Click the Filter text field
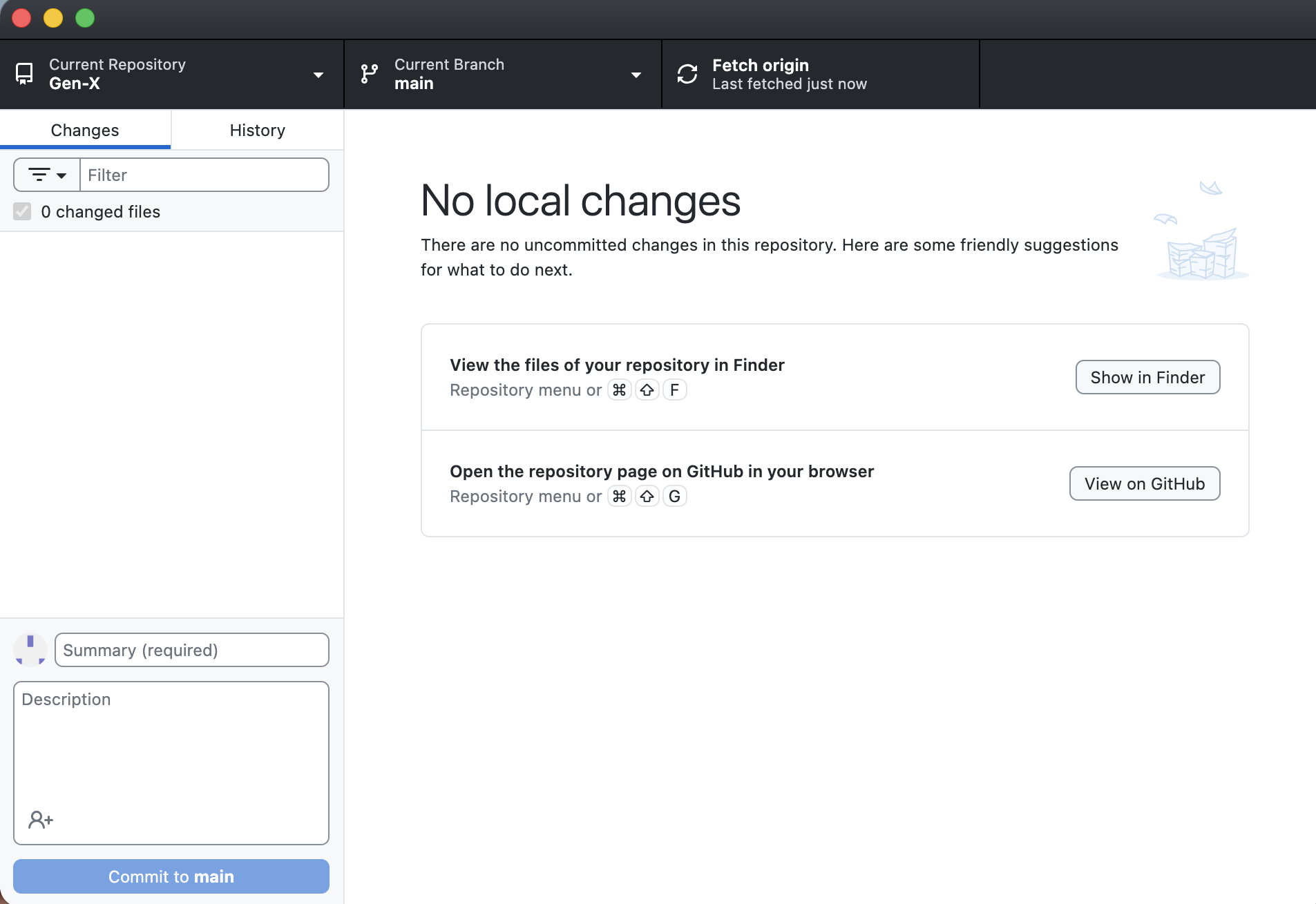 point(204,175)
